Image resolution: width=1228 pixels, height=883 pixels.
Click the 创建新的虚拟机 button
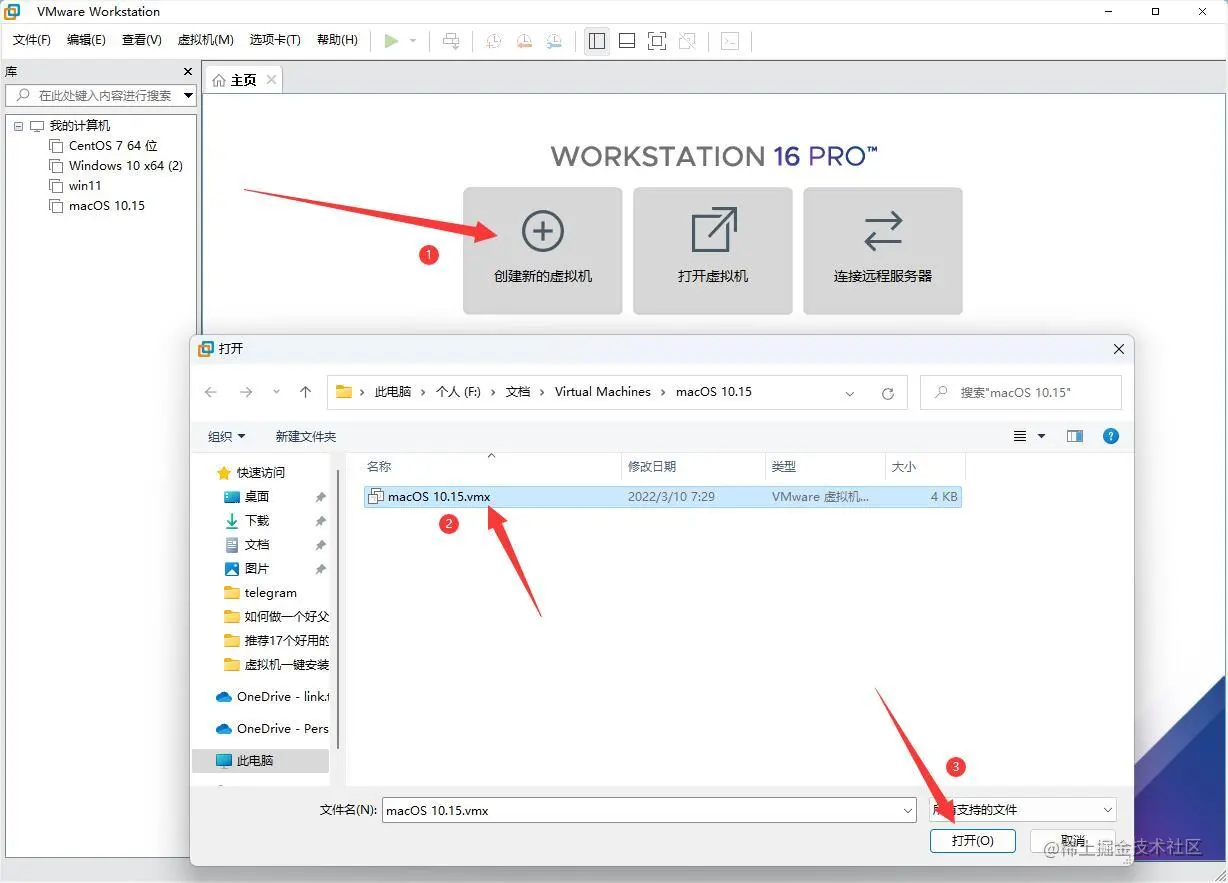(x=542, y=250)
